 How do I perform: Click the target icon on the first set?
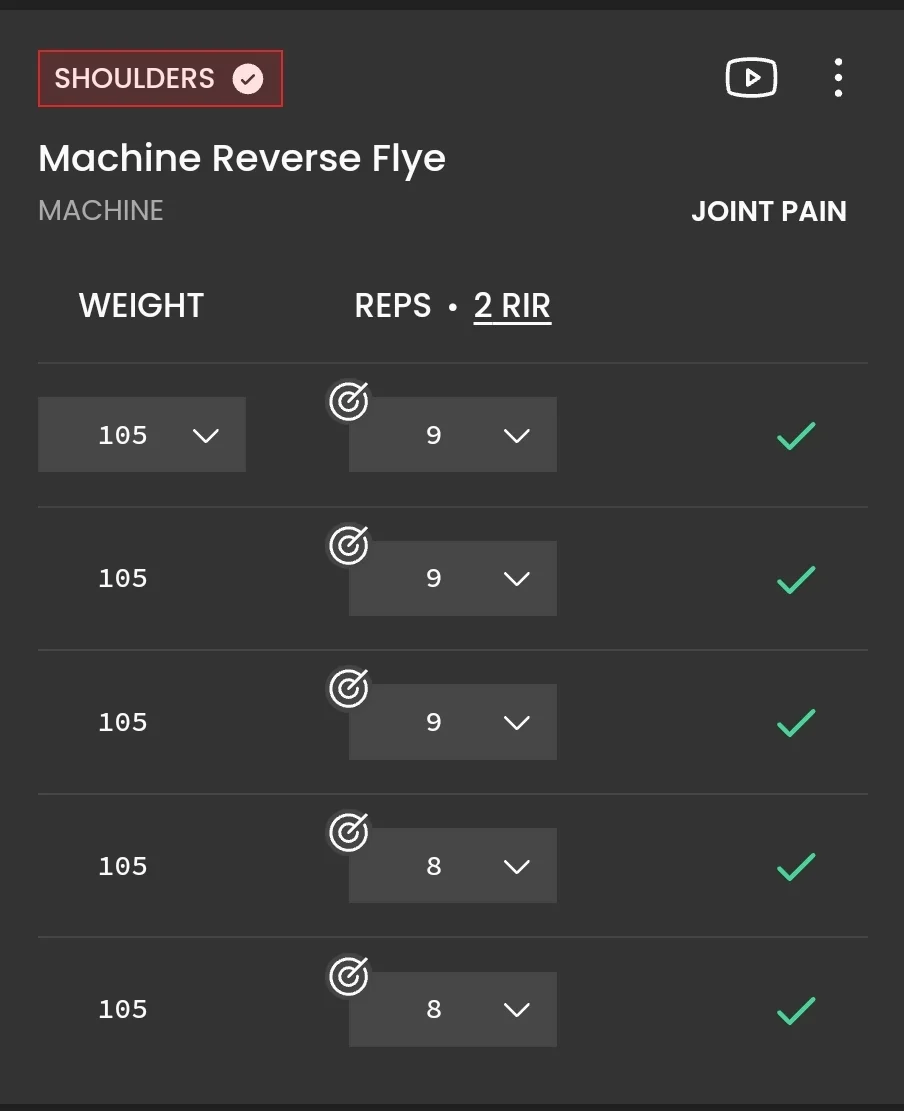pyautogui.click(x=348, y=402)
